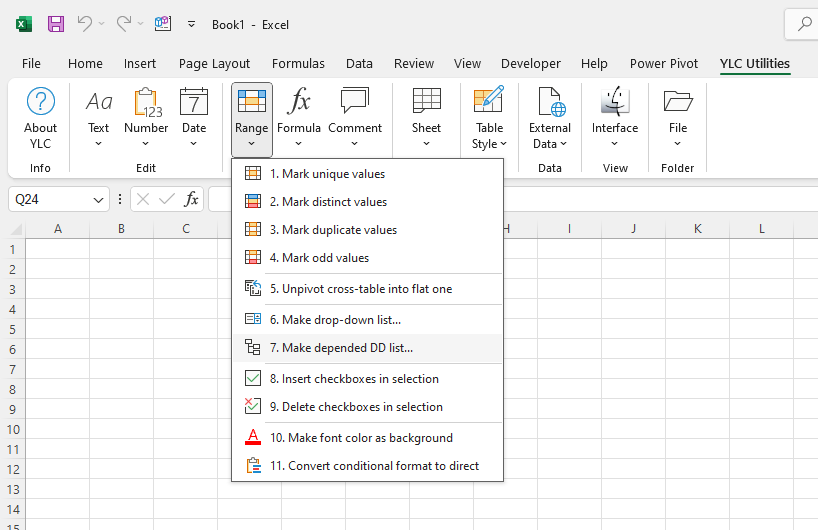This screenshot has height=530, width=818.
Task: Open the Quick Access Toolbar customize arrow
Action: pos(191,24)
